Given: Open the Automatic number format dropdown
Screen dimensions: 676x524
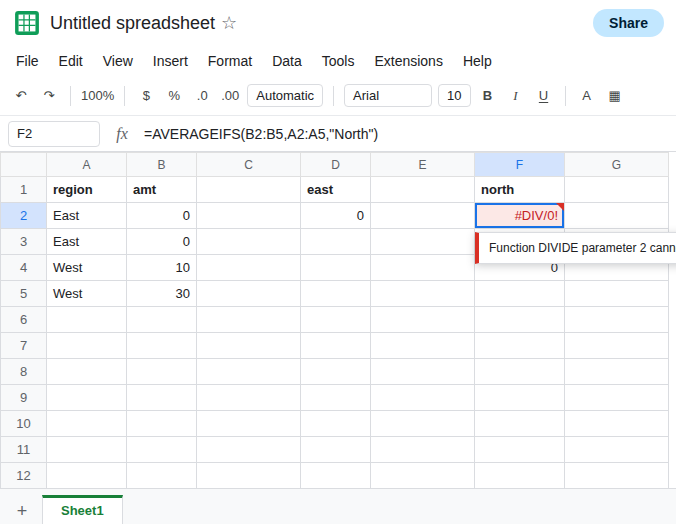Looking at the screenshot, I should pyautogui.click(x=285, y=95).
